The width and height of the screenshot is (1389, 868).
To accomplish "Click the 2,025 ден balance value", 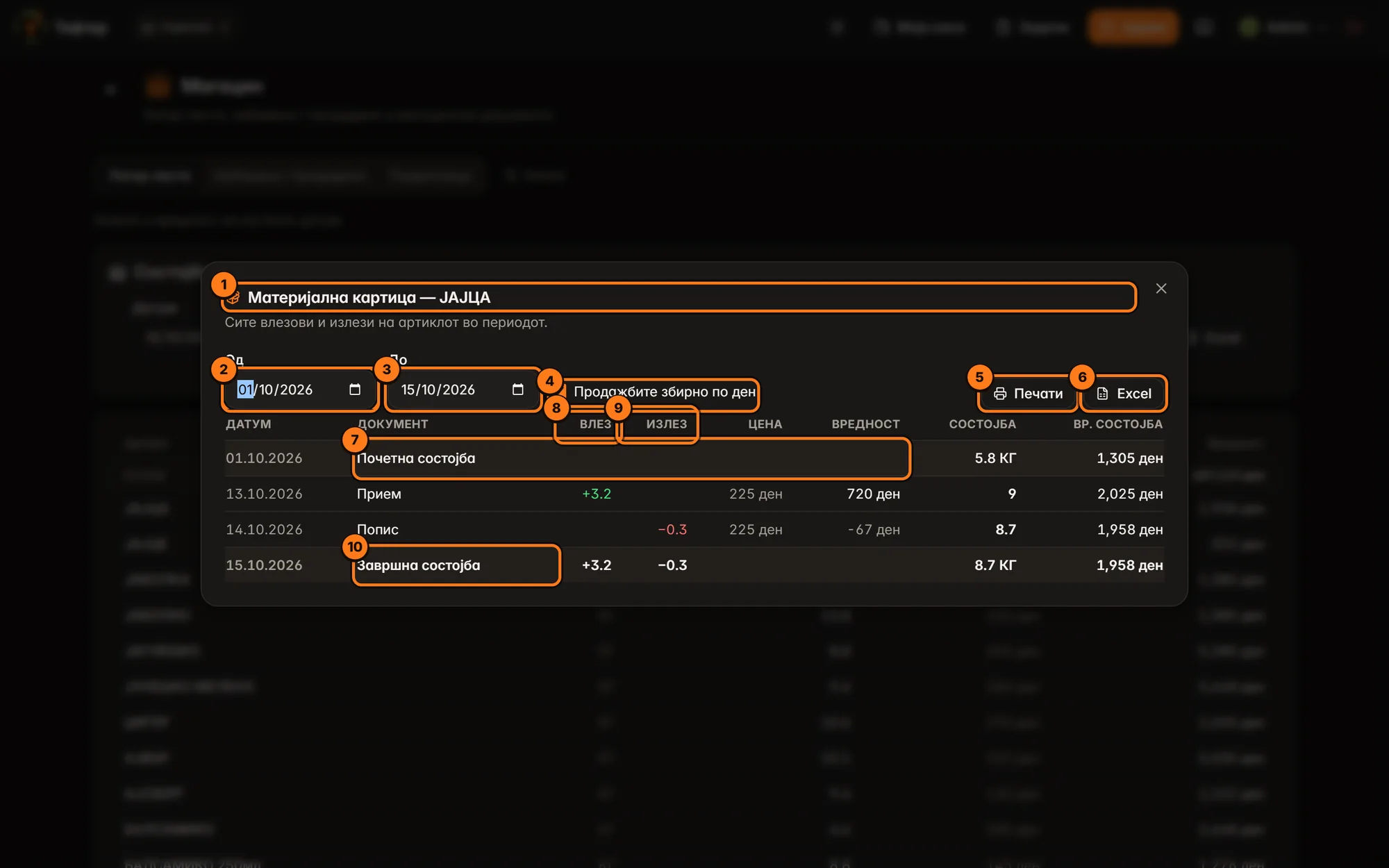I will point(1130,494).
